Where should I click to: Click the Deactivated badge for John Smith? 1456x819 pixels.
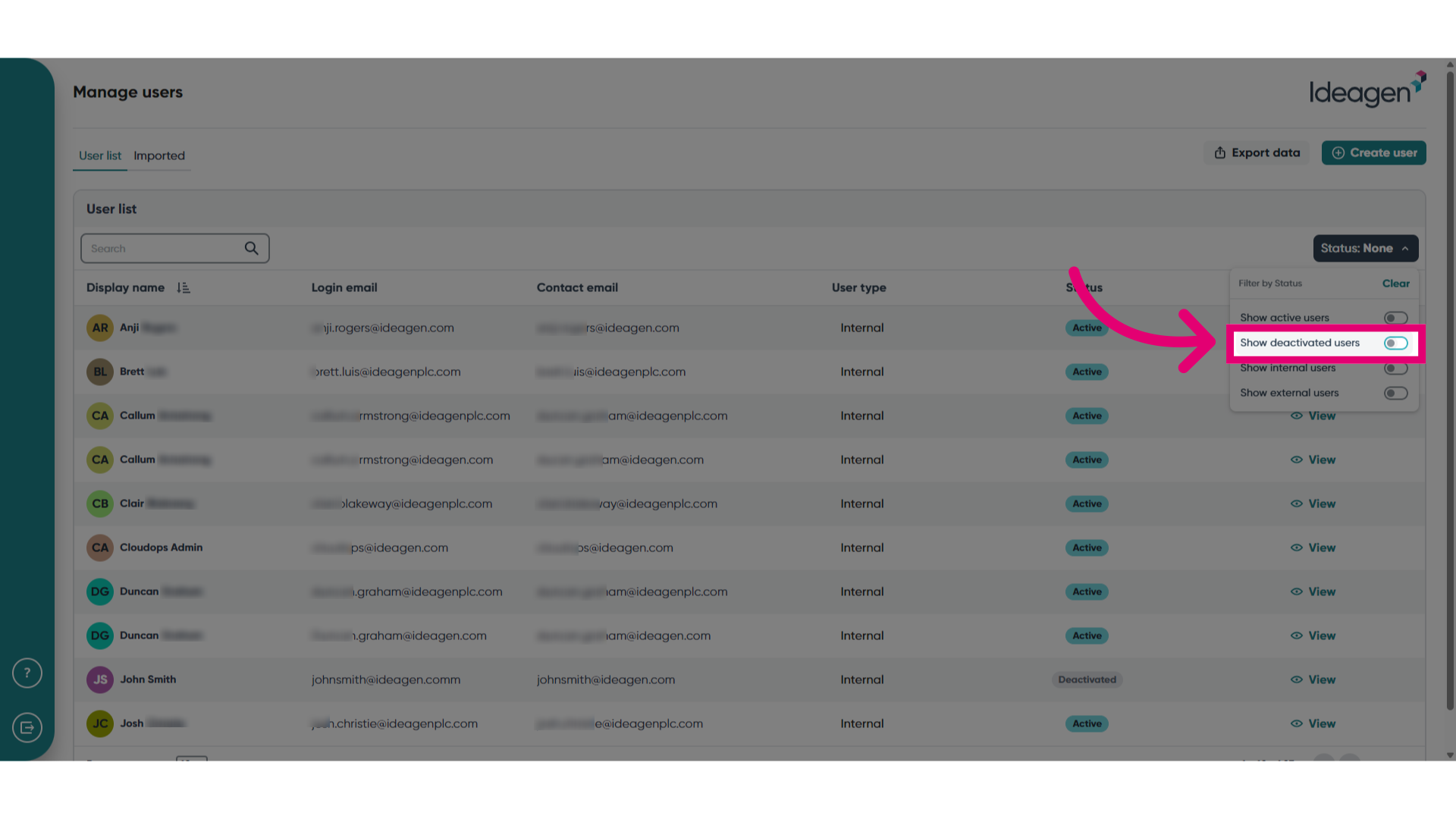[1087, 679]
